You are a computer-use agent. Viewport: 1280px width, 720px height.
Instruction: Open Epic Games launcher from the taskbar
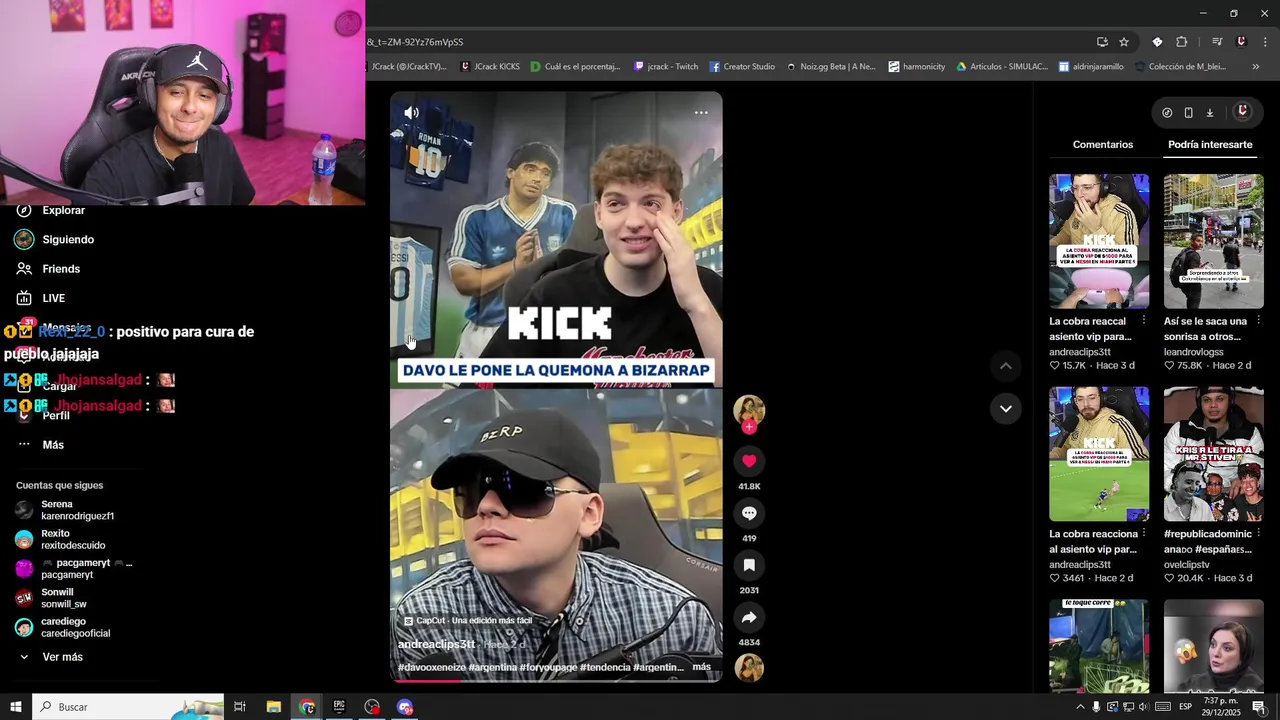pyautogui.click(x=339, y=707)
